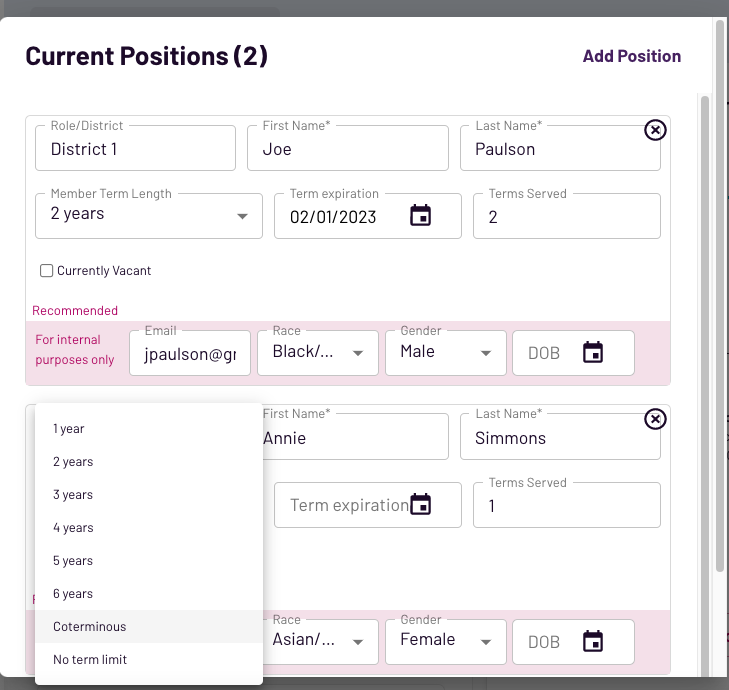Viewport: 729px width, 690px height.
Task: Click the Add Position link
Action: tap(631, 56)
